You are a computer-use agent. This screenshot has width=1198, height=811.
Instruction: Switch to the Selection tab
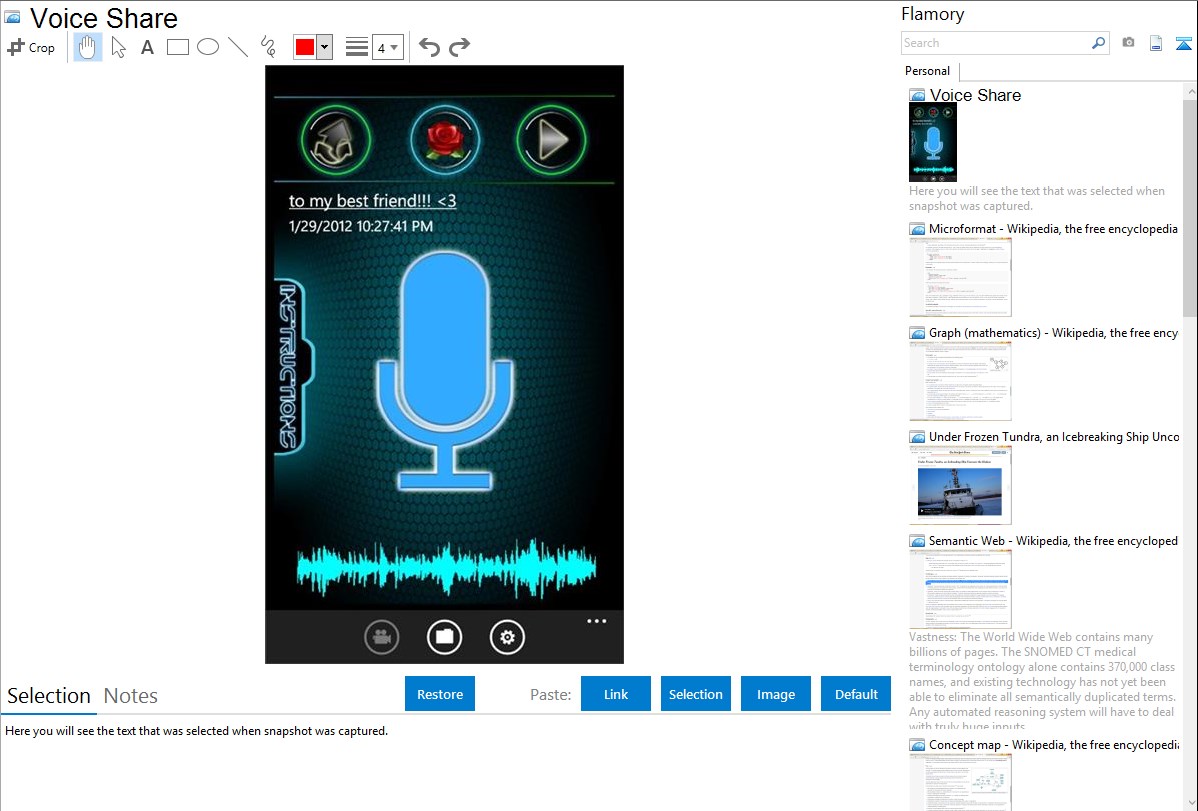point(49,696)
